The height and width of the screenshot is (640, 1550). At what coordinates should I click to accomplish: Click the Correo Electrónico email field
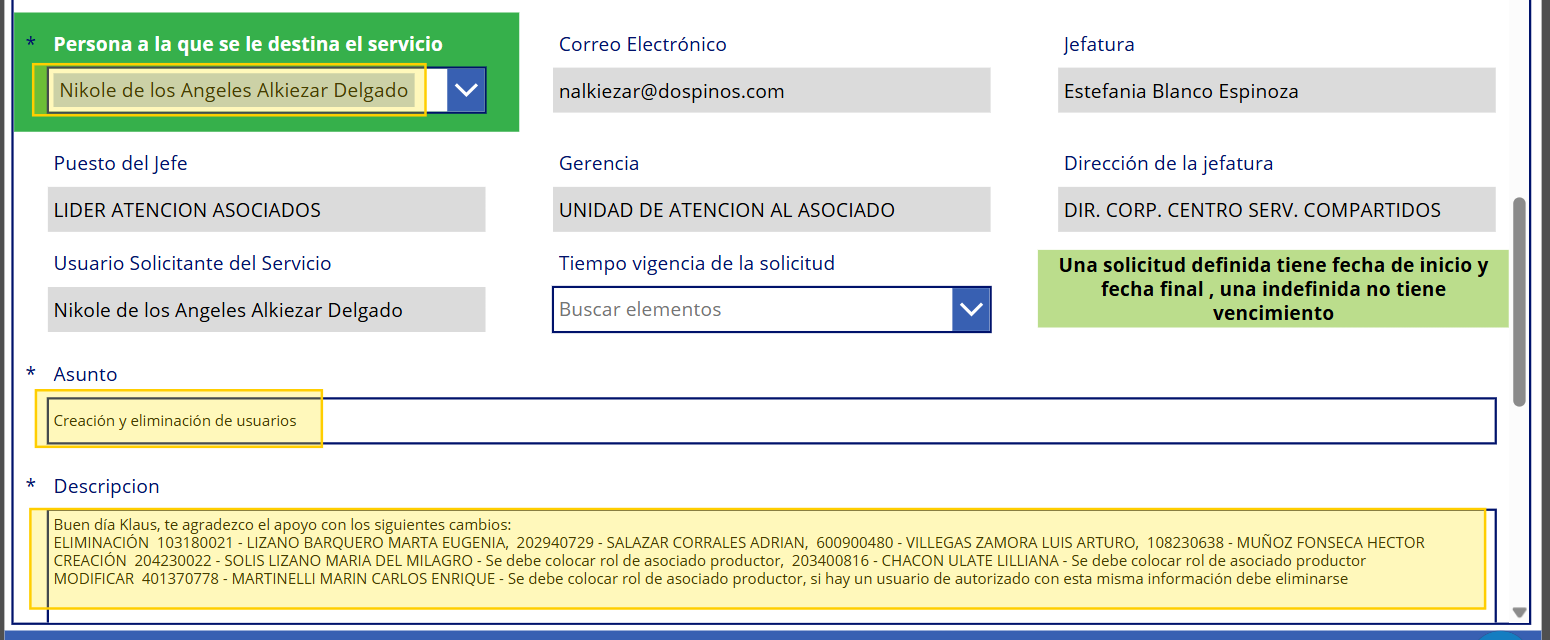(770, 91)
